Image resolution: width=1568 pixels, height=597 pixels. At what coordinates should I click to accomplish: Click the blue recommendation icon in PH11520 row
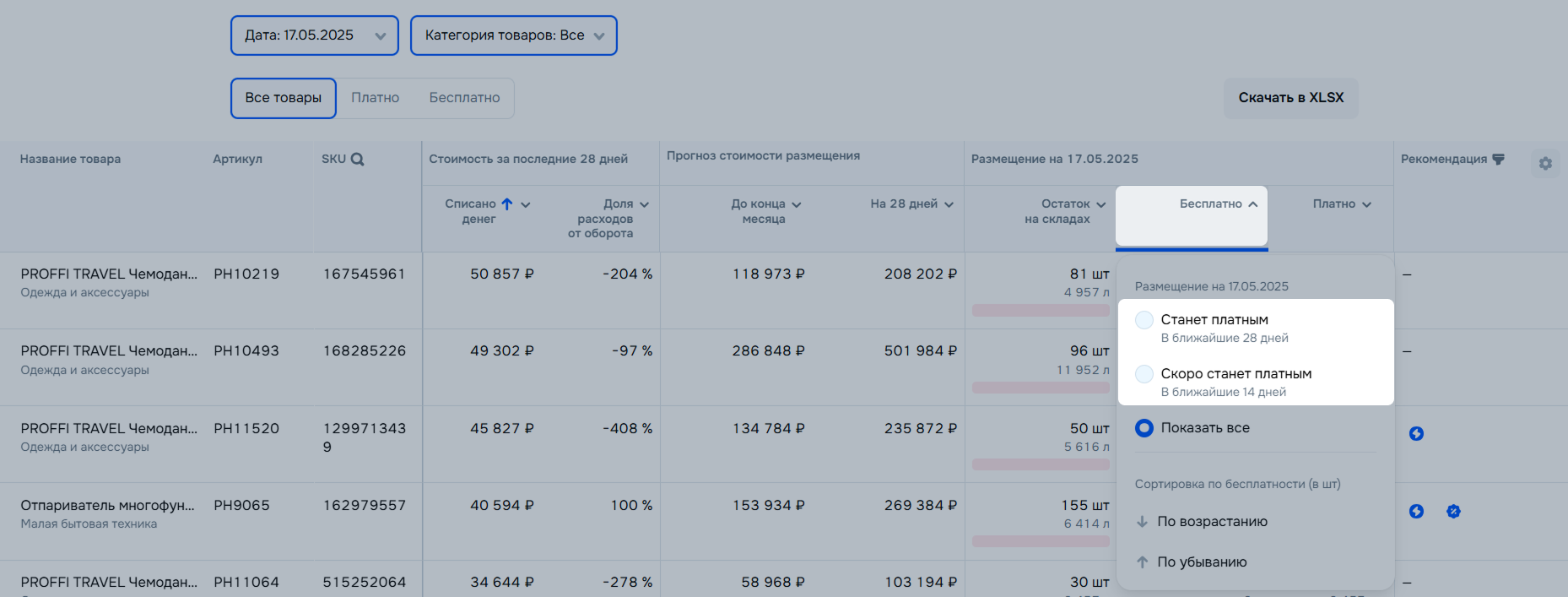point(1416,433)
